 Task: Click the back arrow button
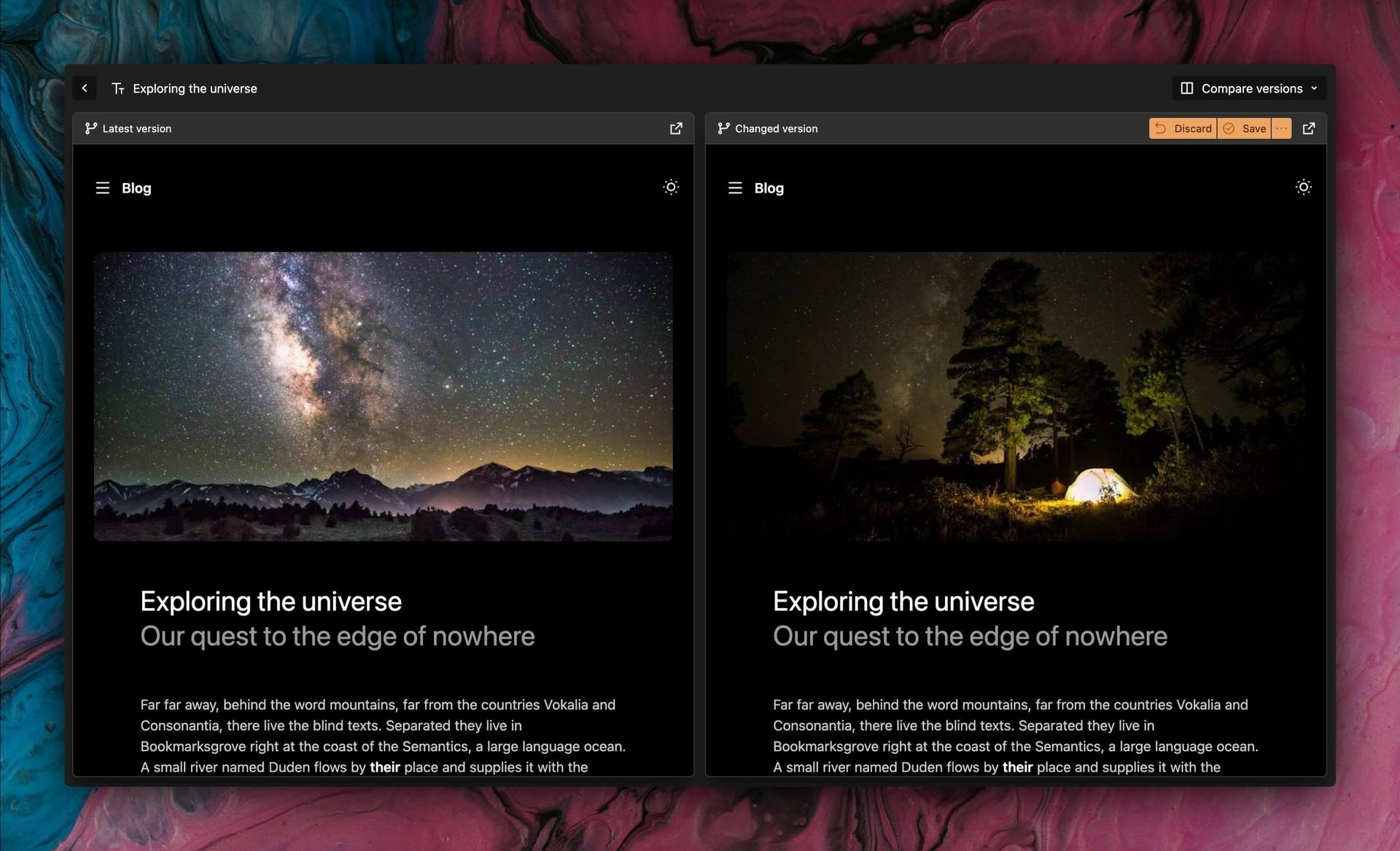[85, 88]
